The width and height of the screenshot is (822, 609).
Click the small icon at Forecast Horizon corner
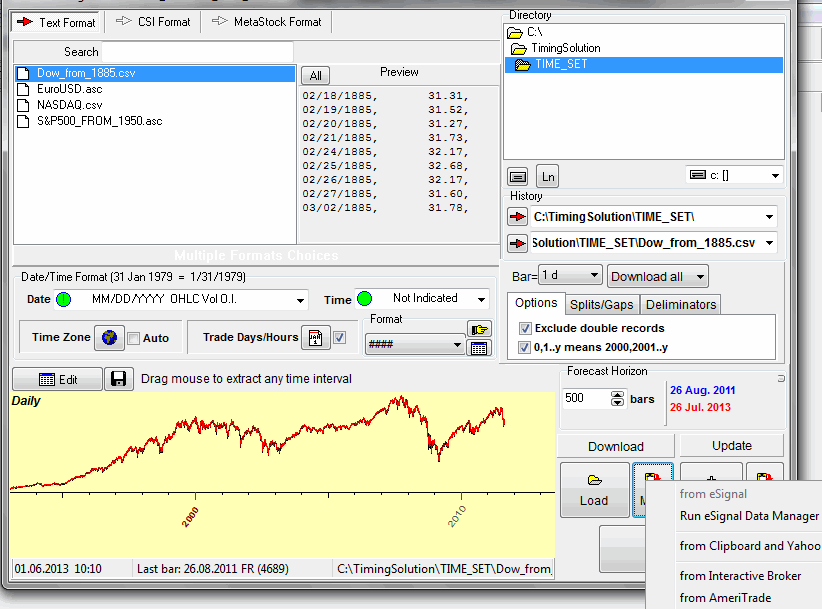point(781,378)
